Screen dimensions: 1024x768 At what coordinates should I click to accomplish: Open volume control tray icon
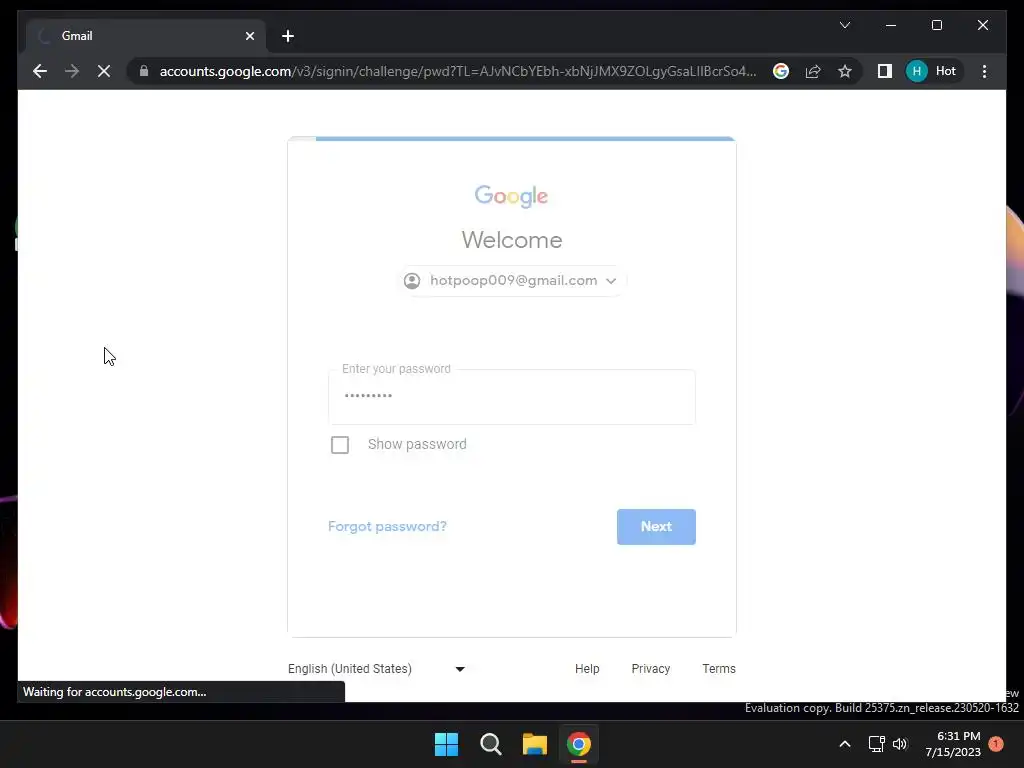(x=900, y=744)
